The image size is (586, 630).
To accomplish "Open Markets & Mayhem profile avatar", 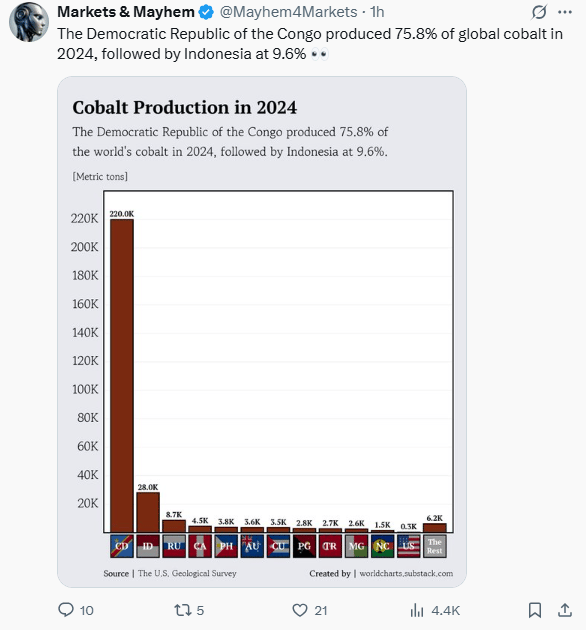I will tap(29, 22).
